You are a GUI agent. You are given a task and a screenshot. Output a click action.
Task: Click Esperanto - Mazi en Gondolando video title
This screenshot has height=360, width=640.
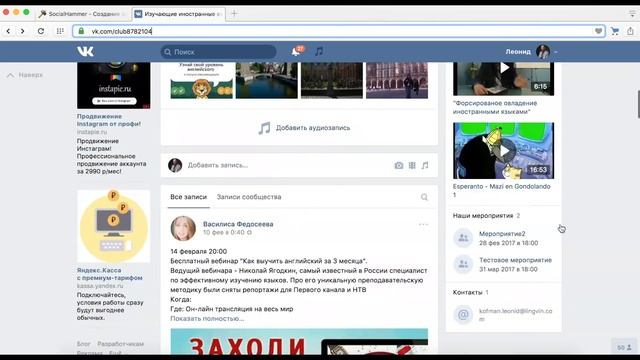click(502, 190)
